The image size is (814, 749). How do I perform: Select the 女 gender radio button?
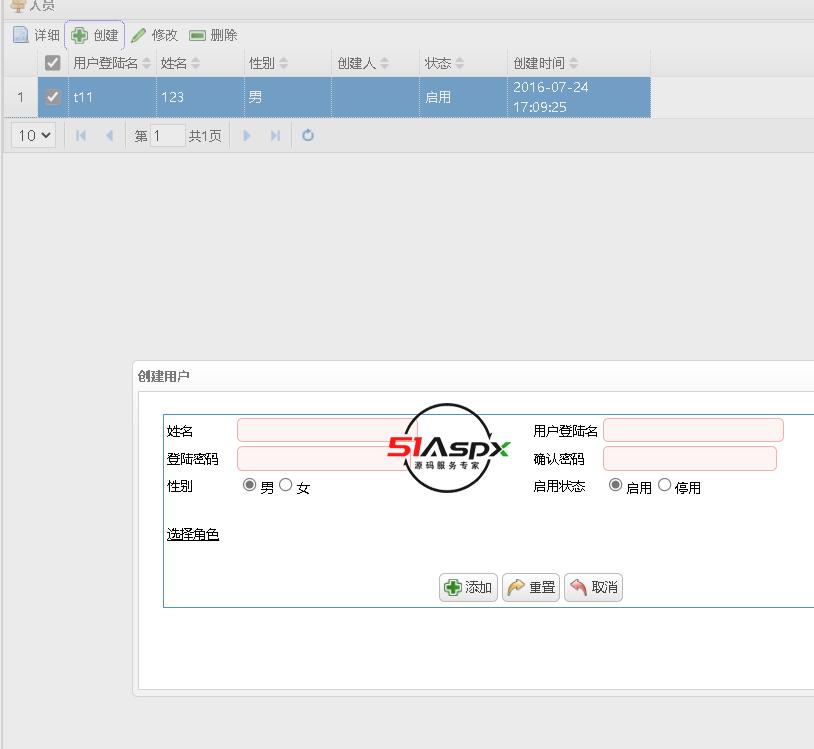286,485
